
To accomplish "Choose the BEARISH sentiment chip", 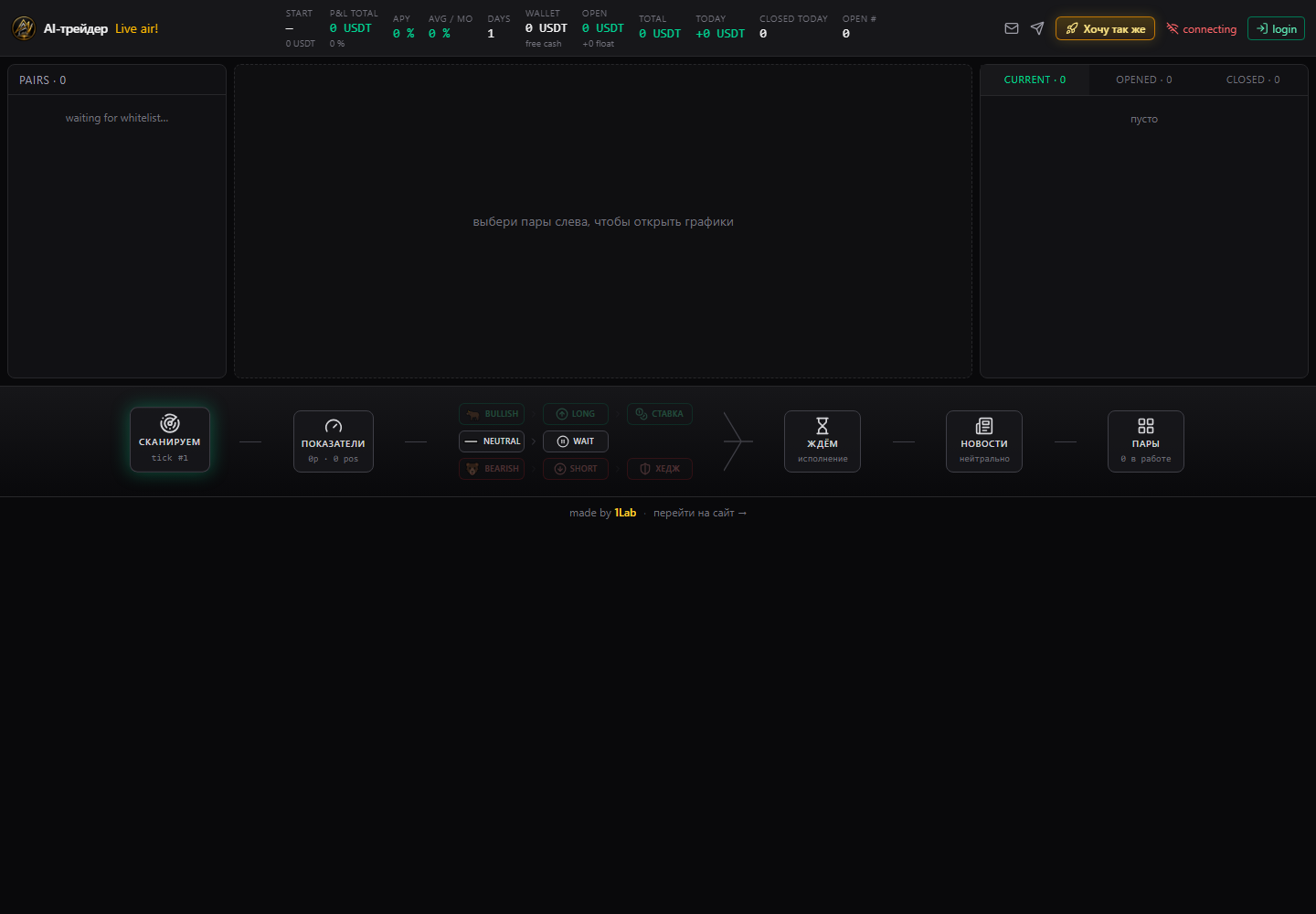I will coord(492,469).
